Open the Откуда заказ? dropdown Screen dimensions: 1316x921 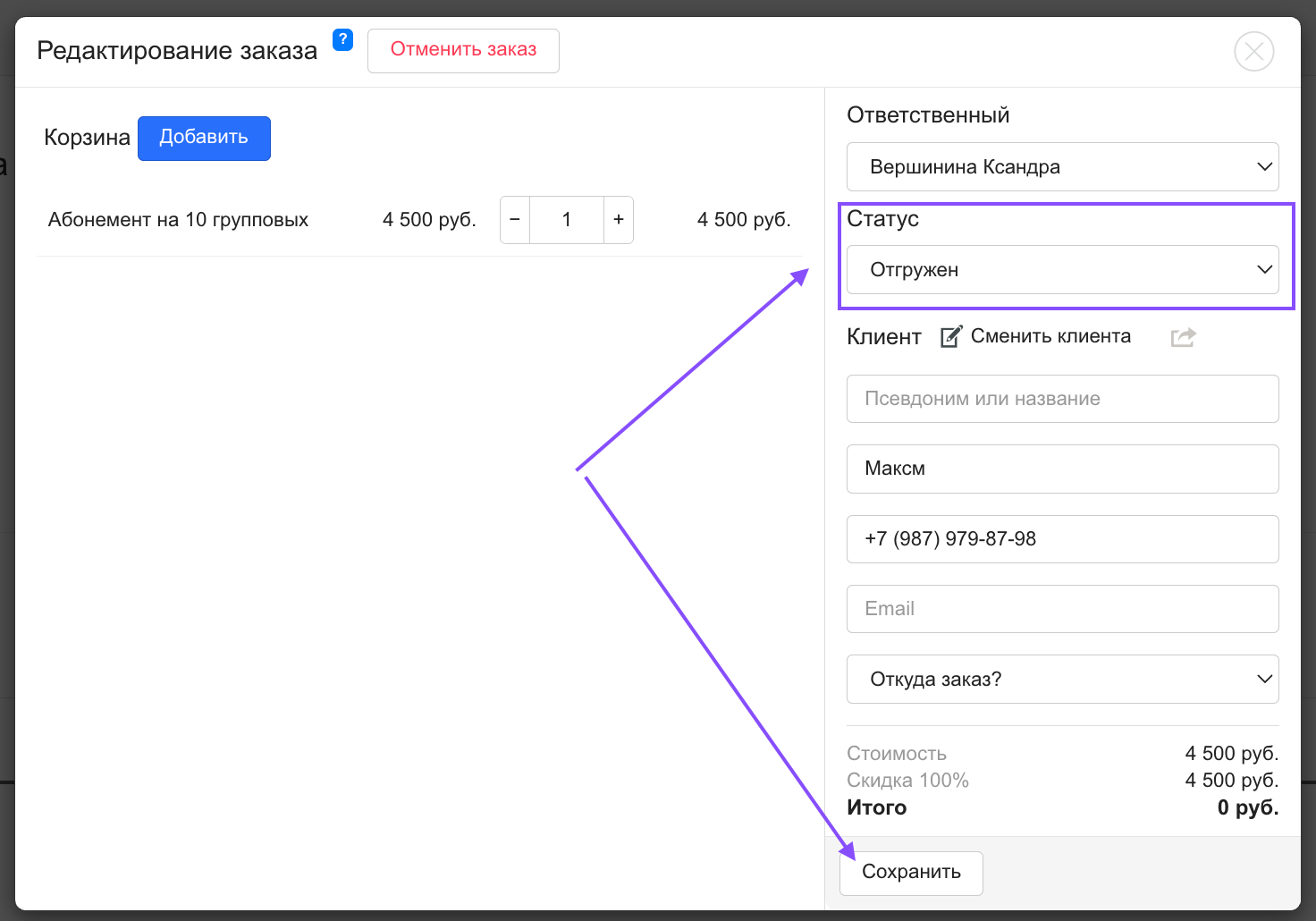[x=1062, y=680]
